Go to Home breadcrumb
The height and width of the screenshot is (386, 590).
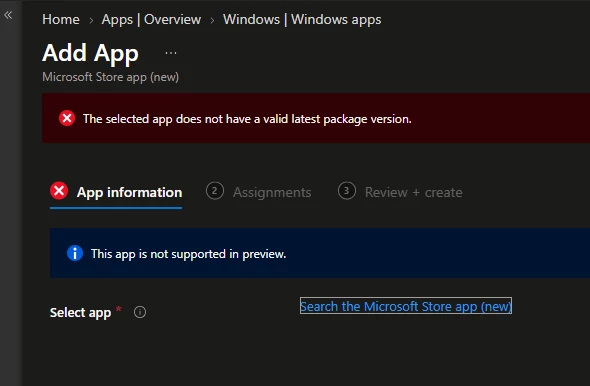click(61, 19)
